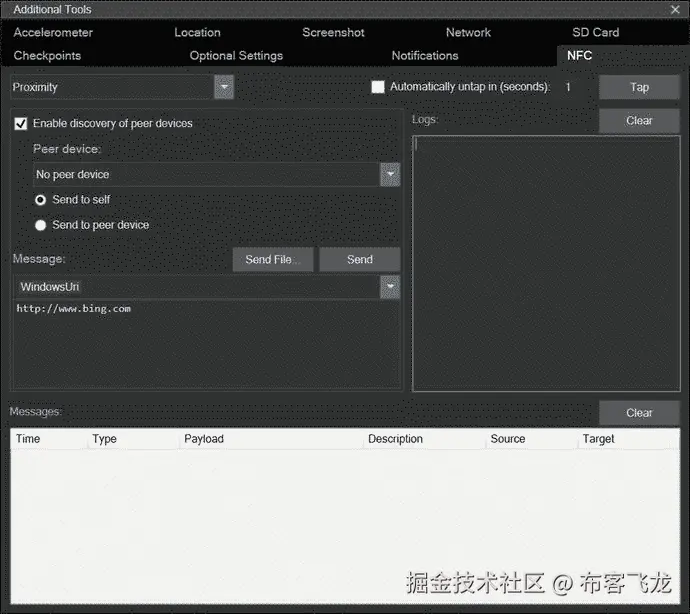Open the Screenshot tab
The width and height of the screenshot is (690, 614).
coord(333,33)
